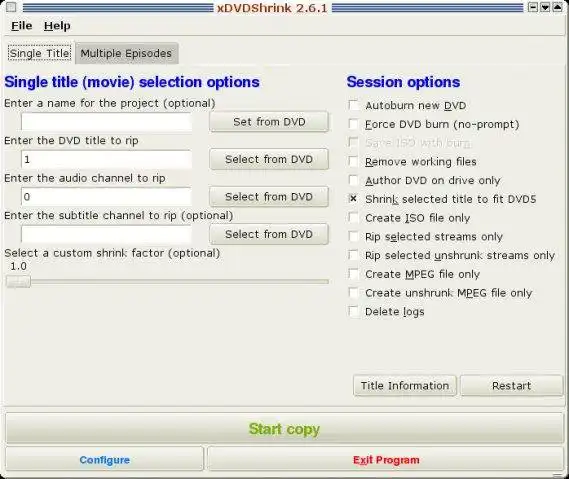Focus the DVD title to rip field

[106, 159]
